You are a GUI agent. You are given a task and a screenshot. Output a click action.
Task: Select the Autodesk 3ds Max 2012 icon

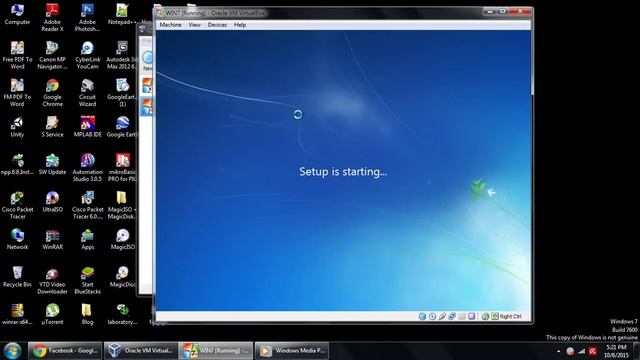(122, 55)
